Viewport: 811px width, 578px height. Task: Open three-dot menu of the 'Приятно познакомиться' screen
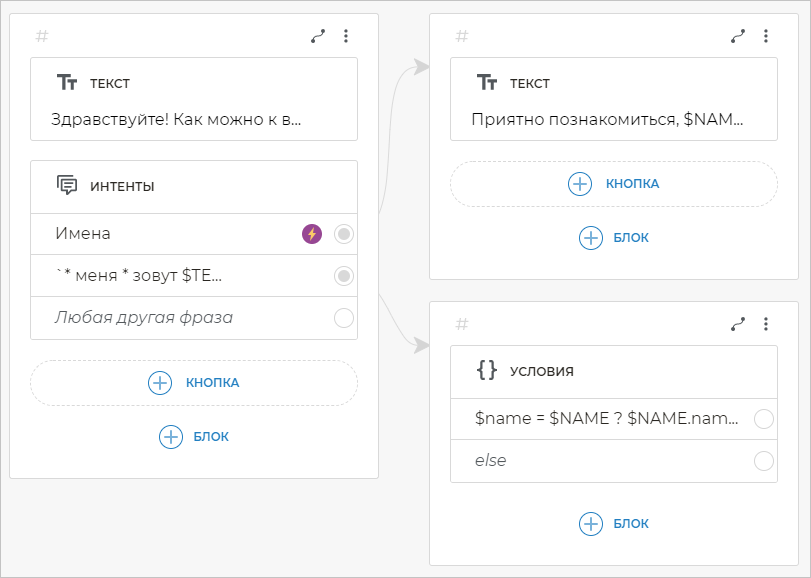[766, 36]
